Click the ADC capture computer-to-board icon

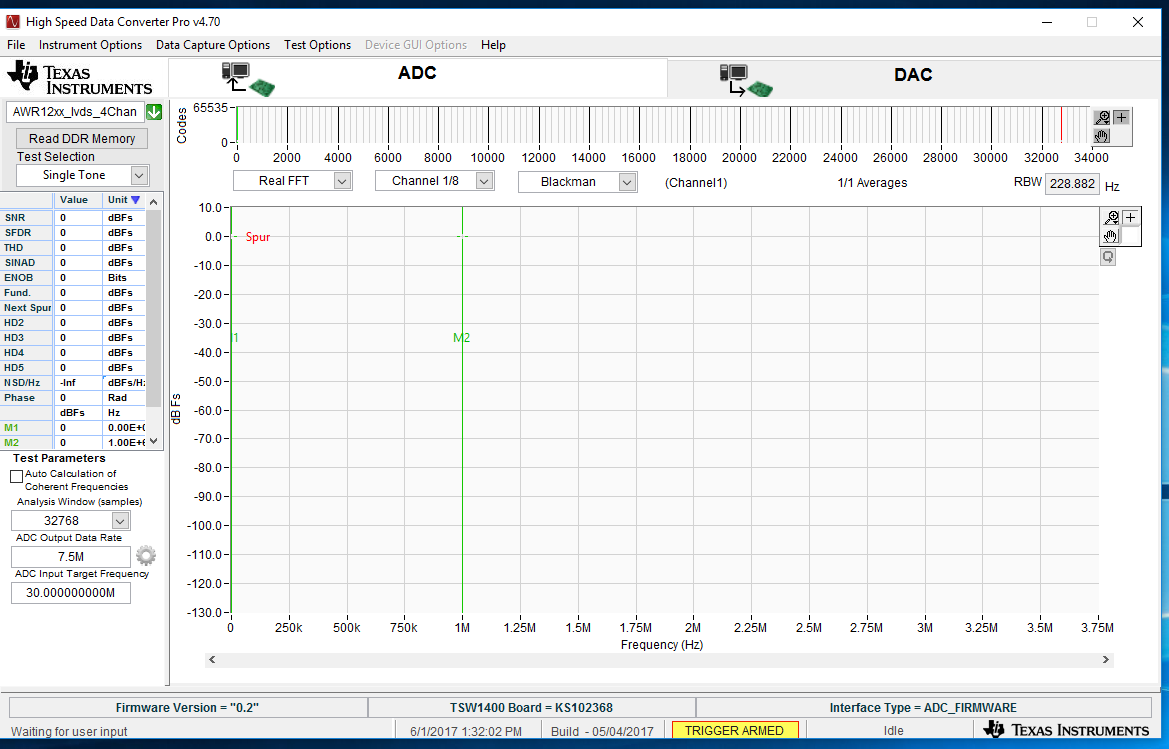point(248,79)
